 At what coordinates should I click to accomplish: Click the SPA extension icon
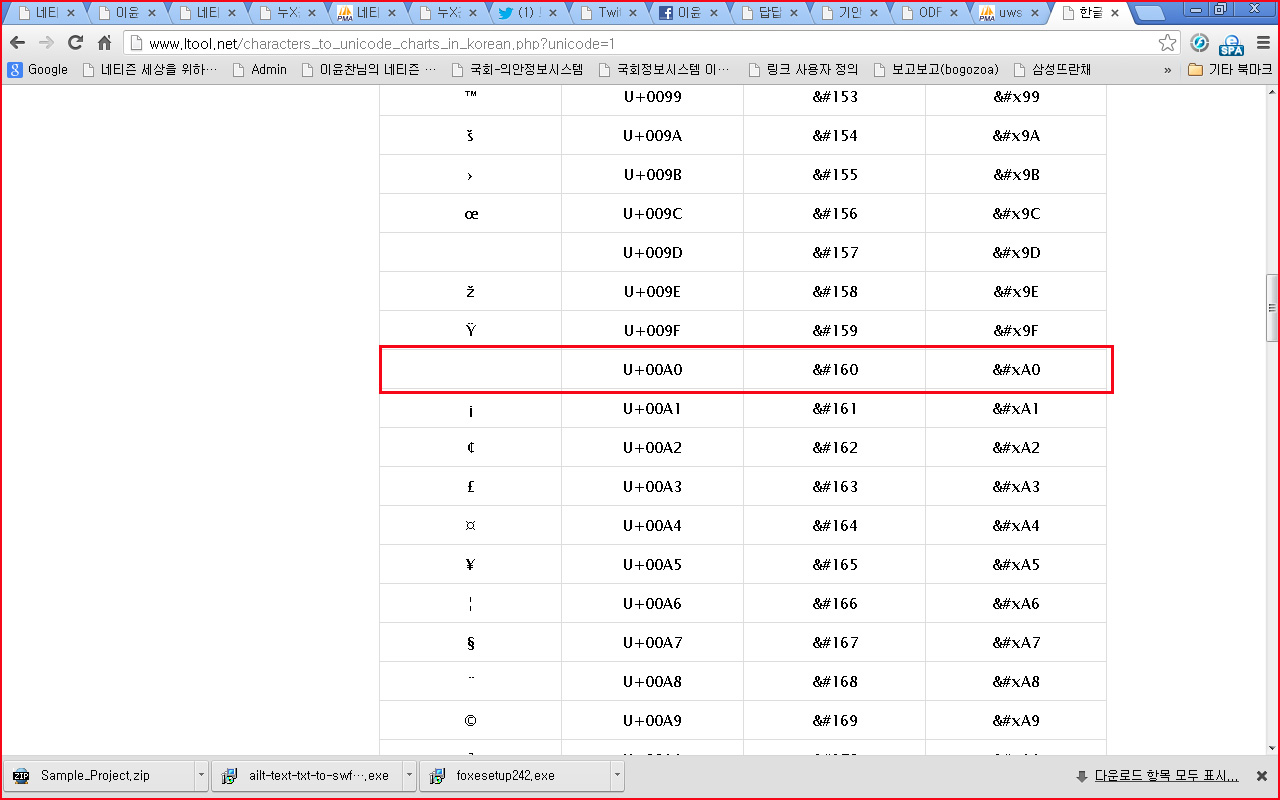[x=1231, y=43]
